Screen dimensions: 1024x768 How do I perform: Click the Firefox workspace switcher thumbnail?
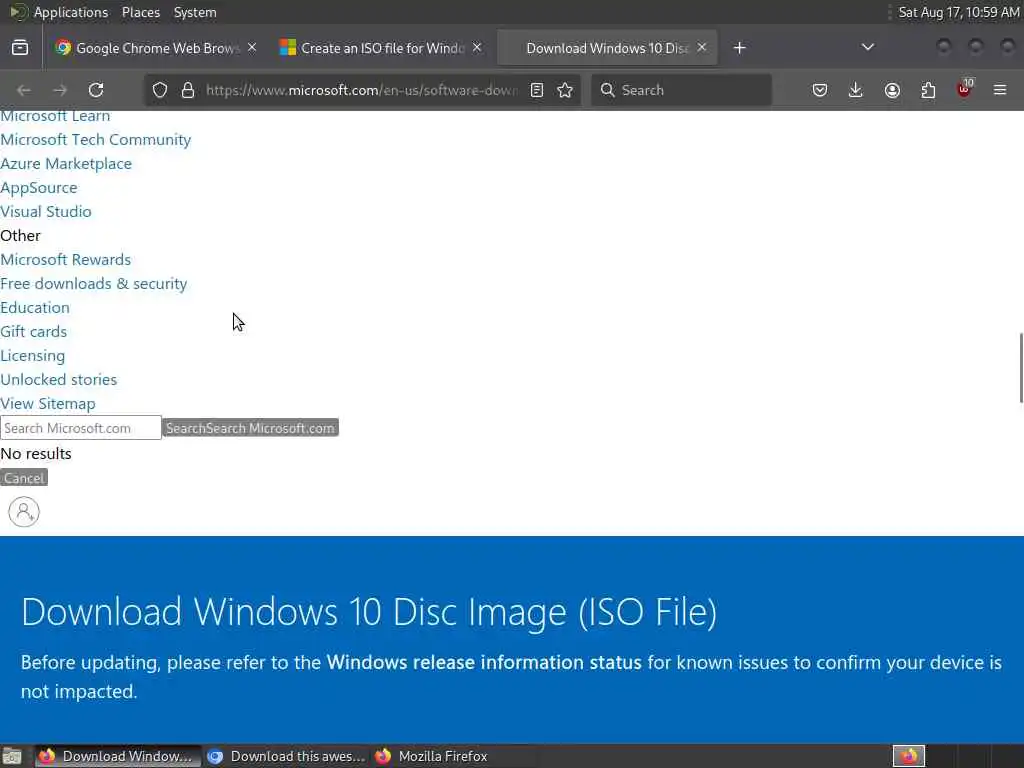pyautogui.click(x=909, y=756)
